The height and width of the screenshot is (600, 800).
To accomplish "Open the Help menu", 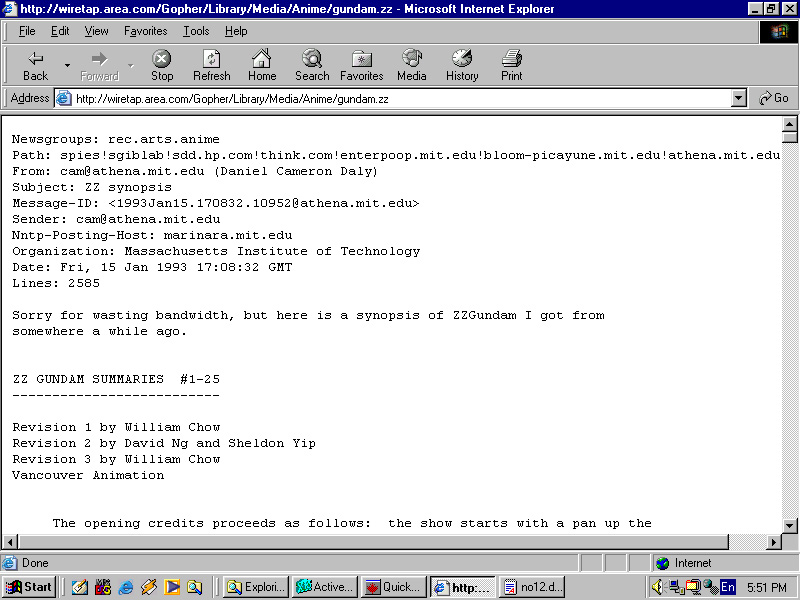I will 236,31.
